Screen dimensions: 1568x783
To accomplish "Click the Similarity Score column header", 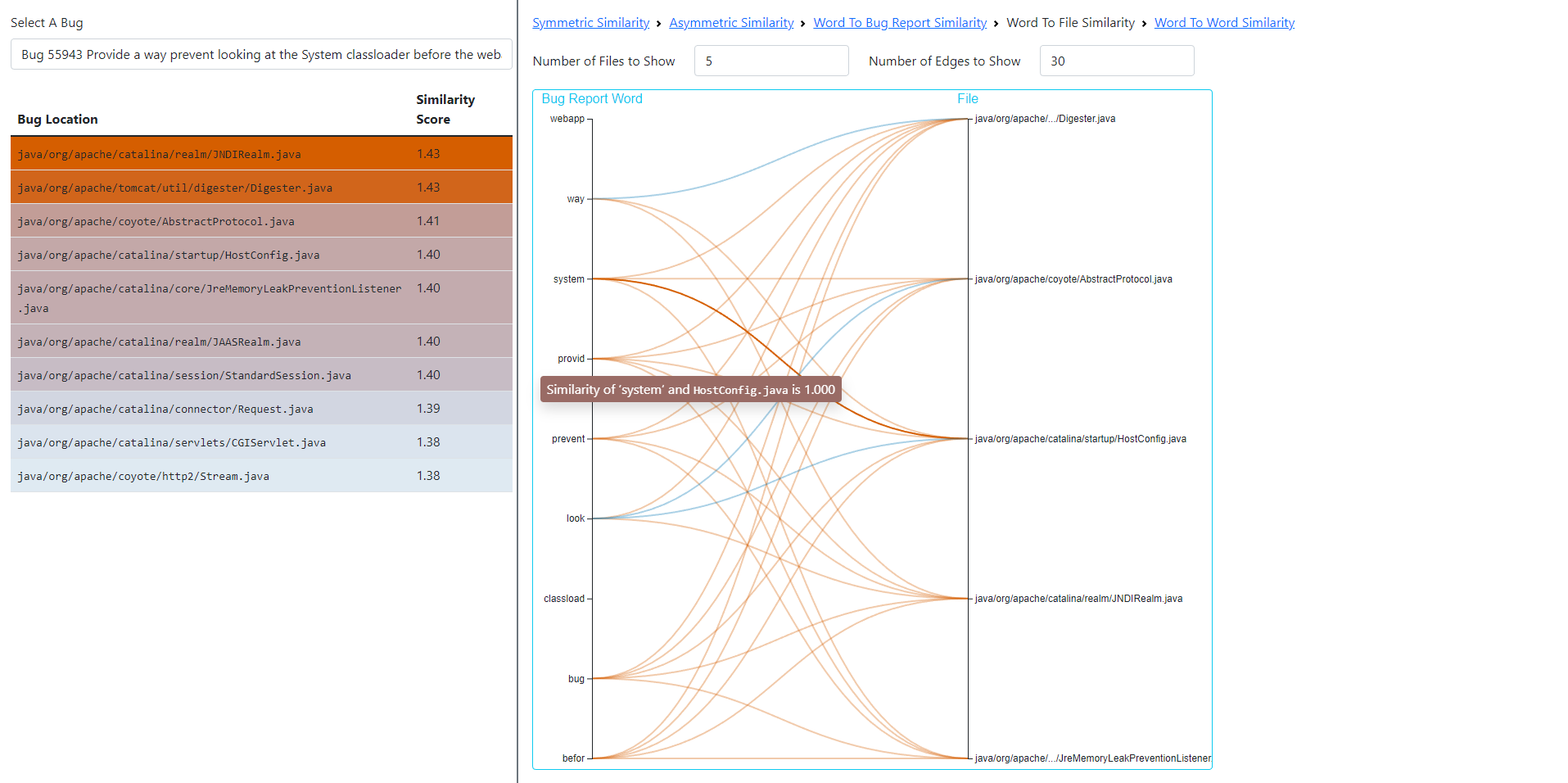I will pyautogui.click(x=445, y=110).
